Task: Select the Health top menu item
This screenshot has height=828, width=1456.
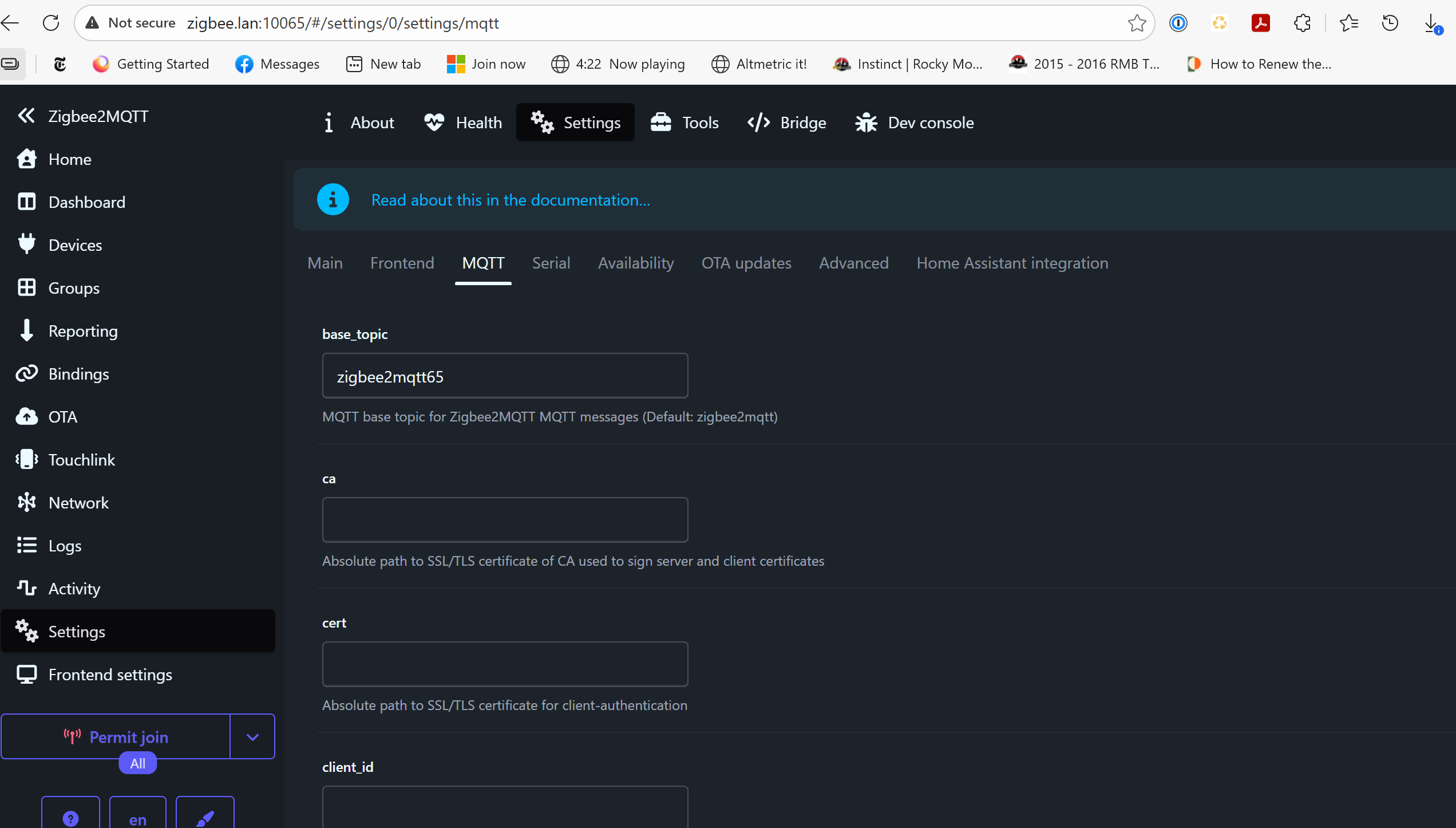Action: (x=464, y=123)
